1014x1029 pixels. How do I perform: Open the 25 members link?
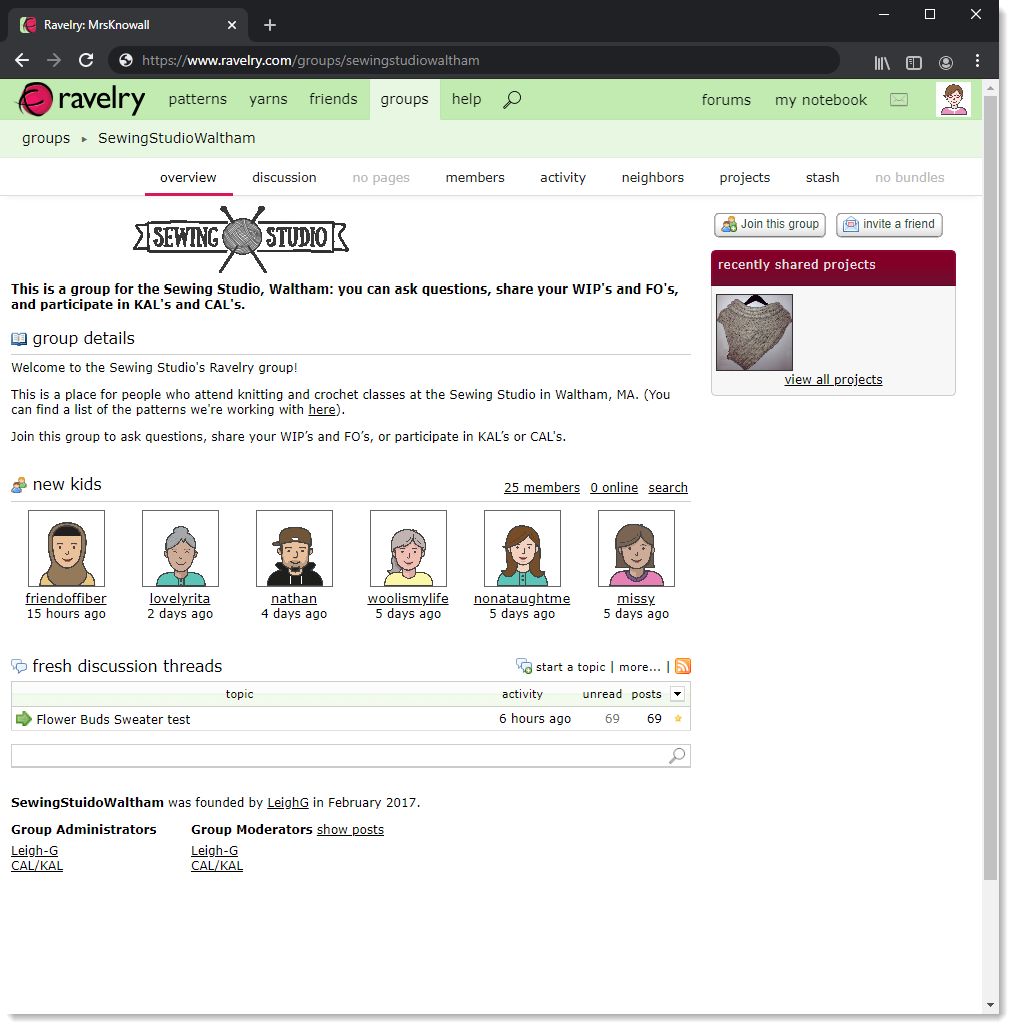pyautogui.click(x=541, y=488)
